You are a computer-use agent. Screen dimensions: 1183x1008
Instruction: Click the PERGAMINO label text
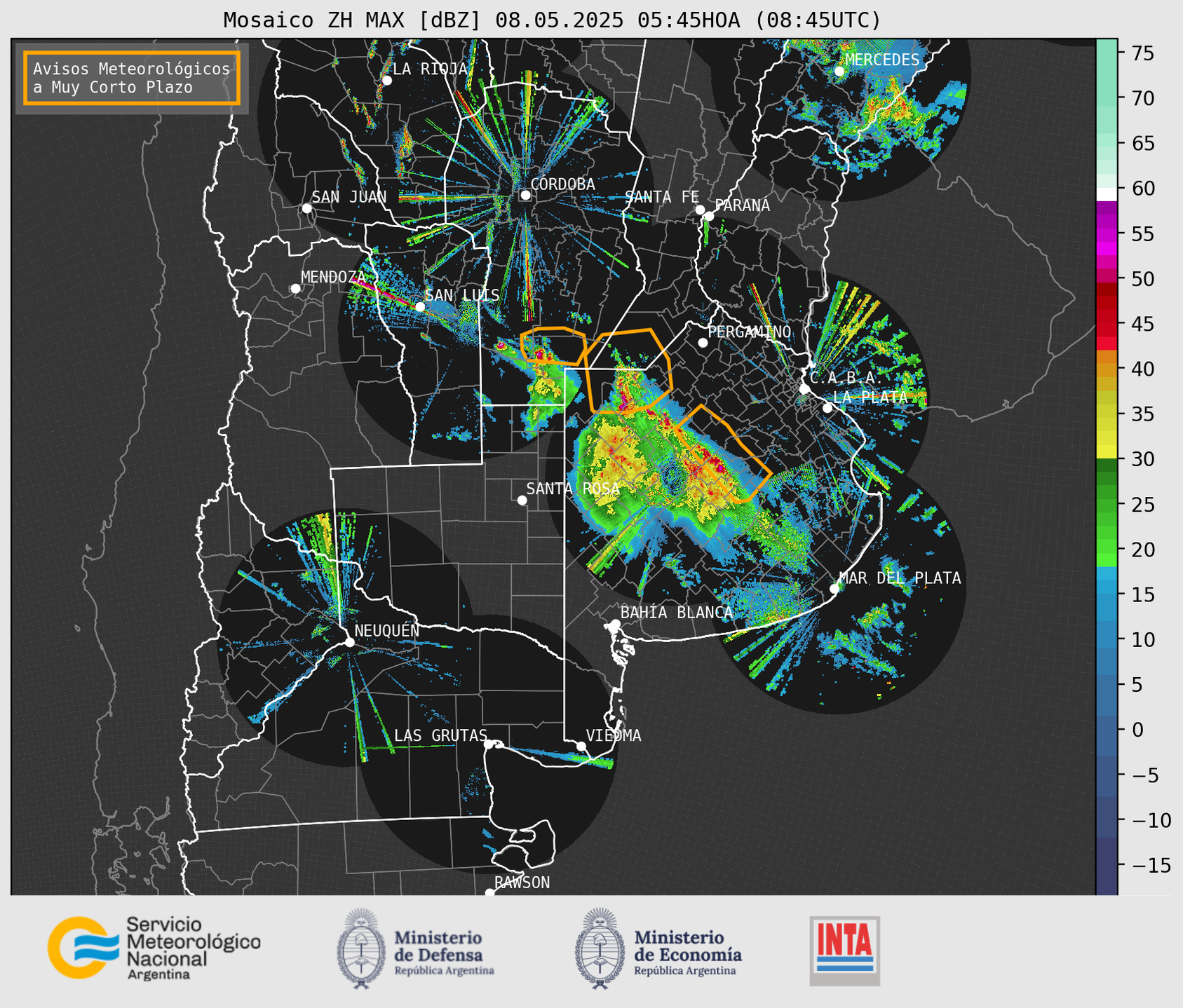[750, 332]
